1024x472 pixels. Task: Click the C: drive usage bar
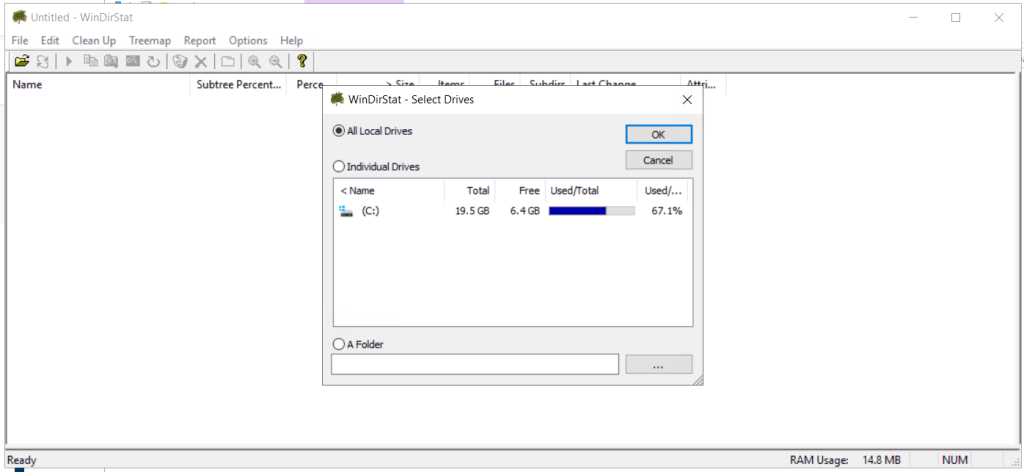tap(592, 211)
